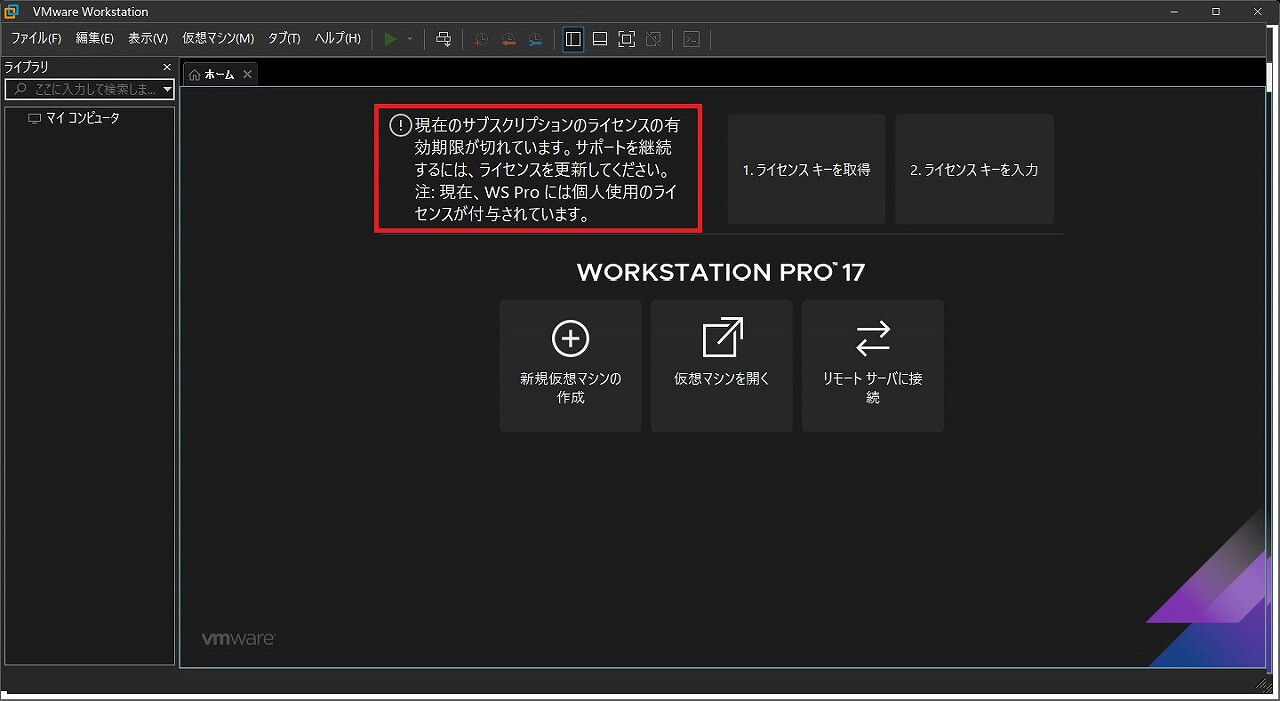
Task: Open the タブ(T) menu
Action: click(284, 39)
